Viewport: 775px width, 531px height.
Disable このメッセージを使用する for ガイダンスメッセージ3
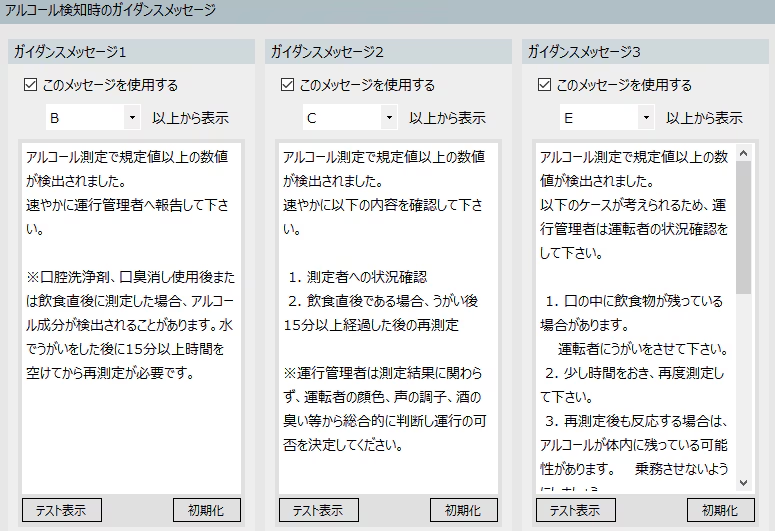tap(544, 85)
